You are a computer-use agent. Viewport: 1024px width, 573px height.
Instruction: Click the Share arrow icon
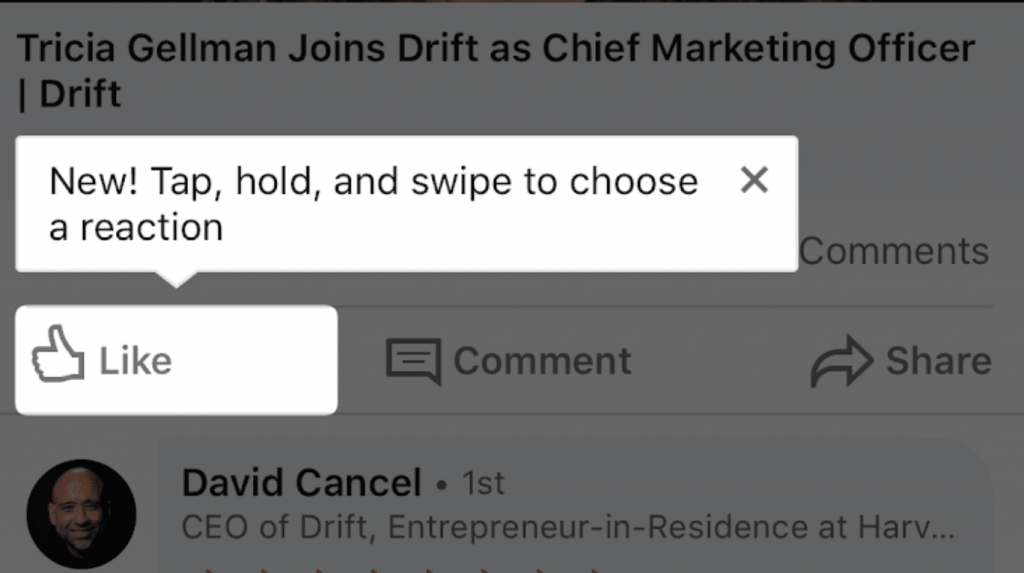coord(842,361)
